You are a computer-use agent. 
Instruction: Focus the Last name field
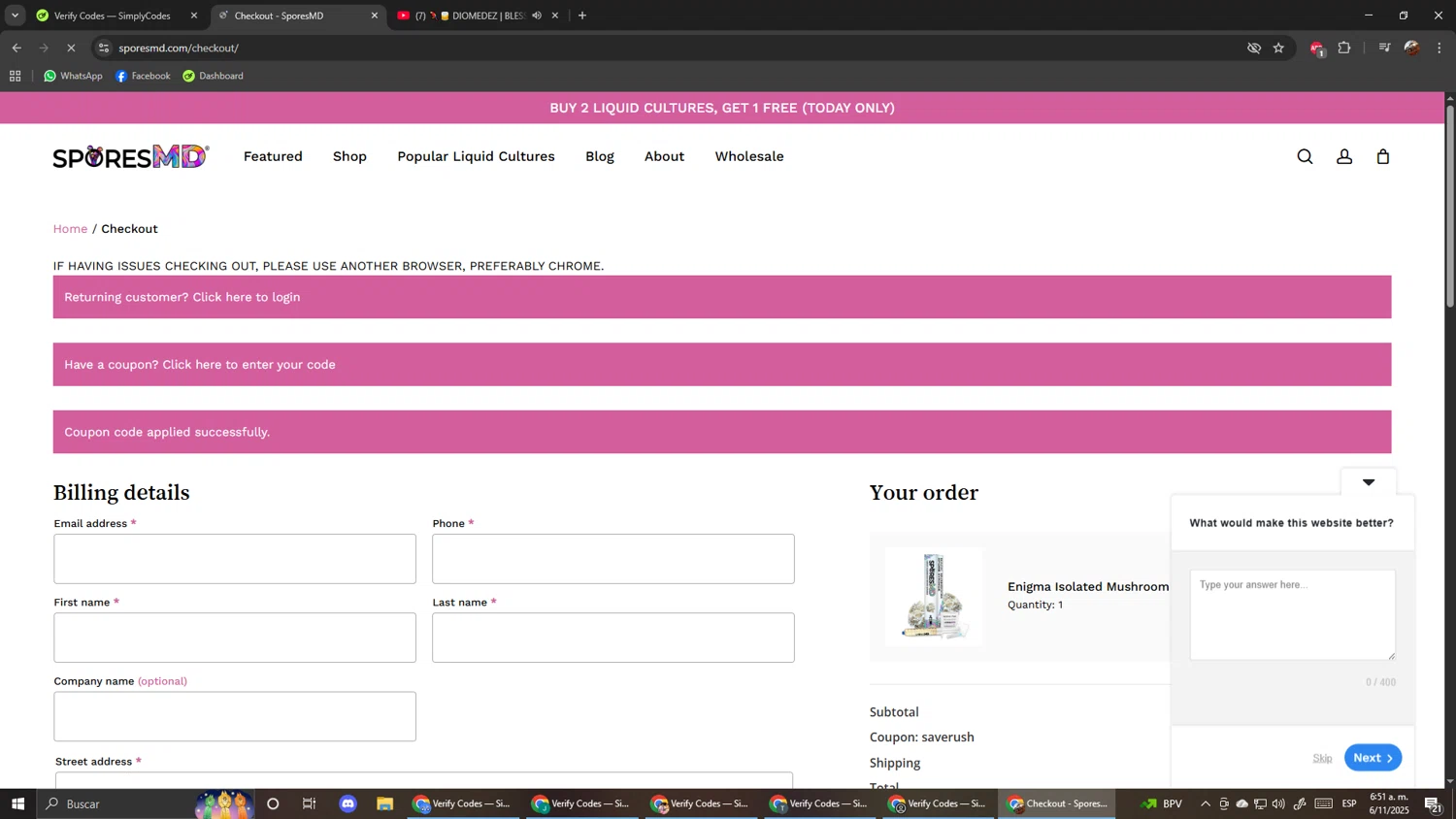[x=613, y=638]
